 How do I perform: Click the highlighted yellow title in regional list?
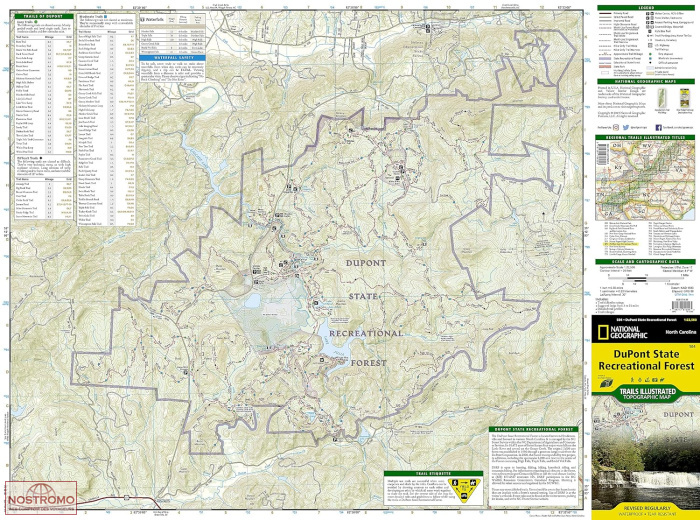(x=621, y=245)
